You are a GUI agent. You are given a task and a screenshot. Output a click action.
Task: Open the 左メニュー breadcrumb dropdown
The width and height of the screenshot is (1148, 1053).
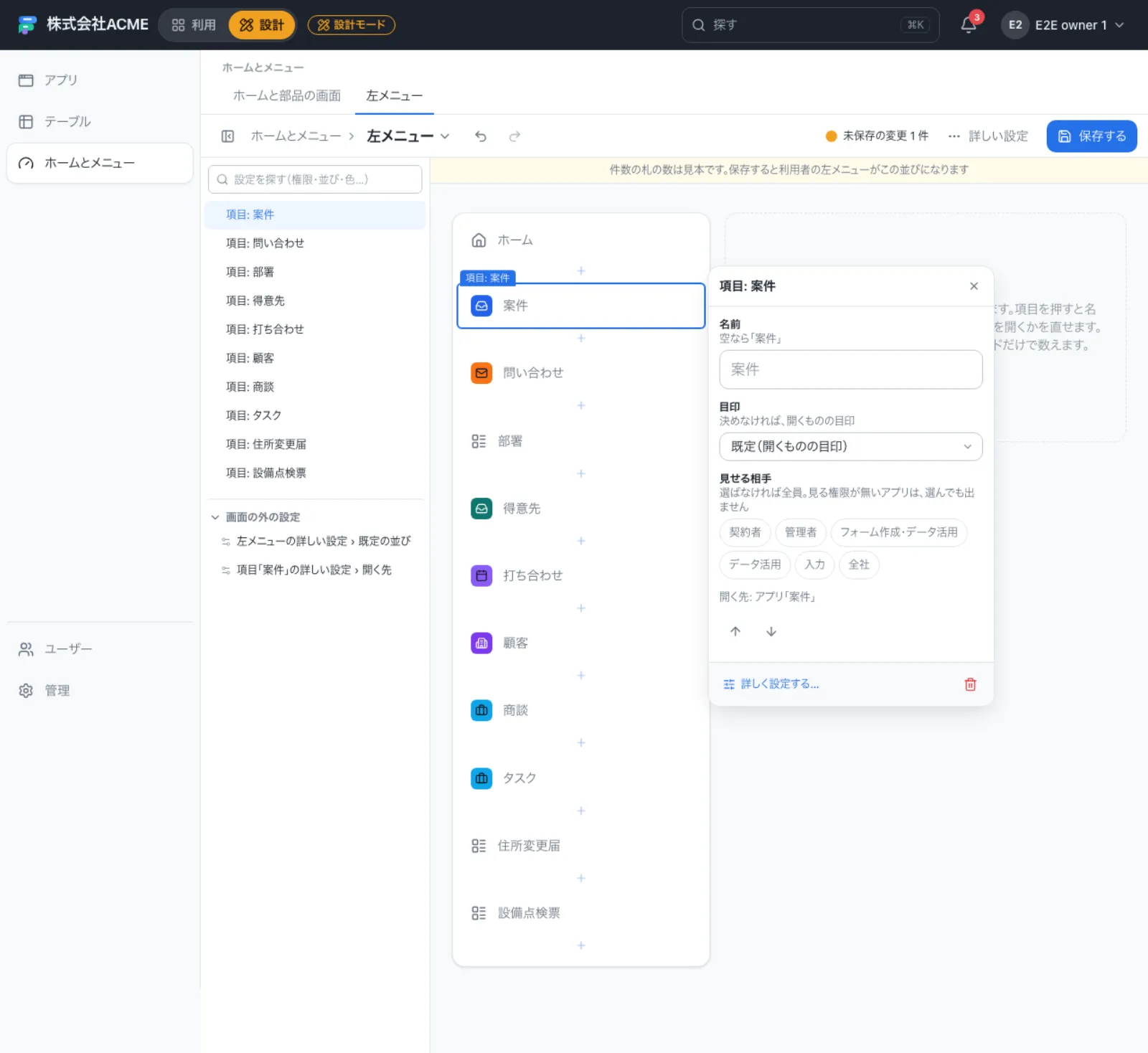click(408, 136)
